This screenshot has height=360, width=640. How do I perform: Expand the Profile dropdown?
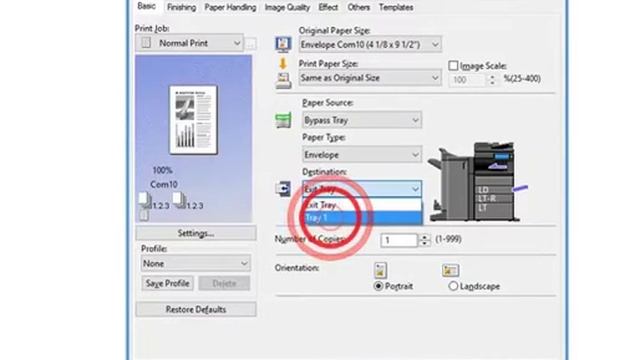[196, 264]
